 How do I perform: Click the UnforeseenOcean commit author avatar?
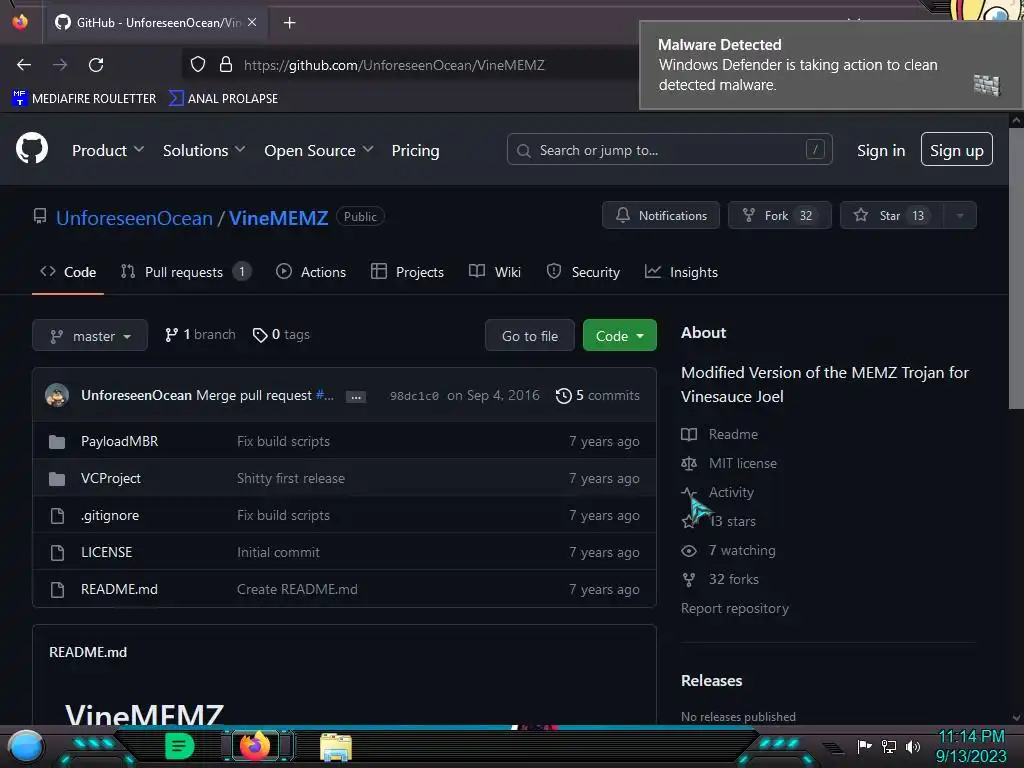point(57,395)
